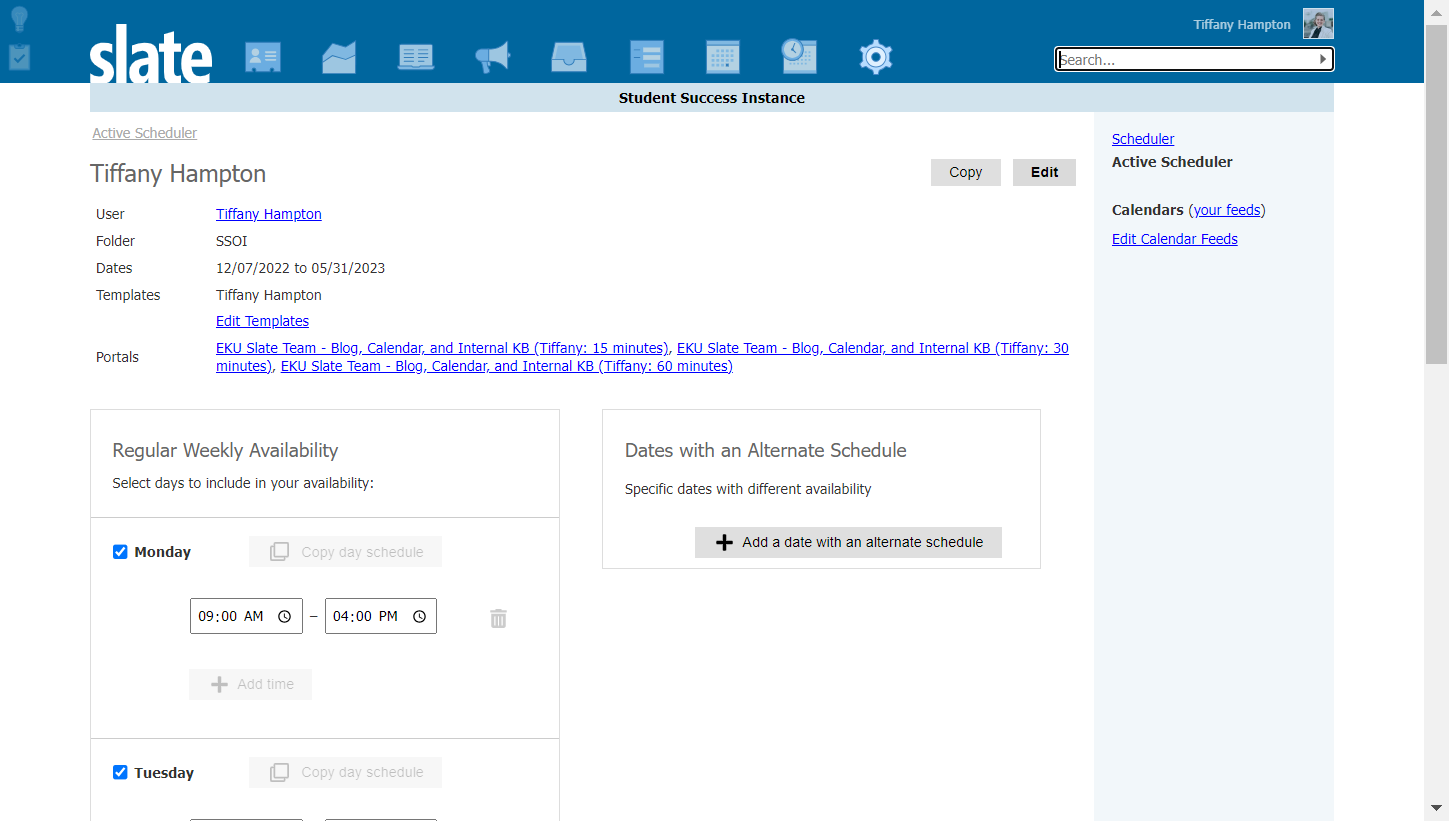Open Monday end time clock picker
The width and height of the screenshot is (1449, 821).
pos(419,617)
